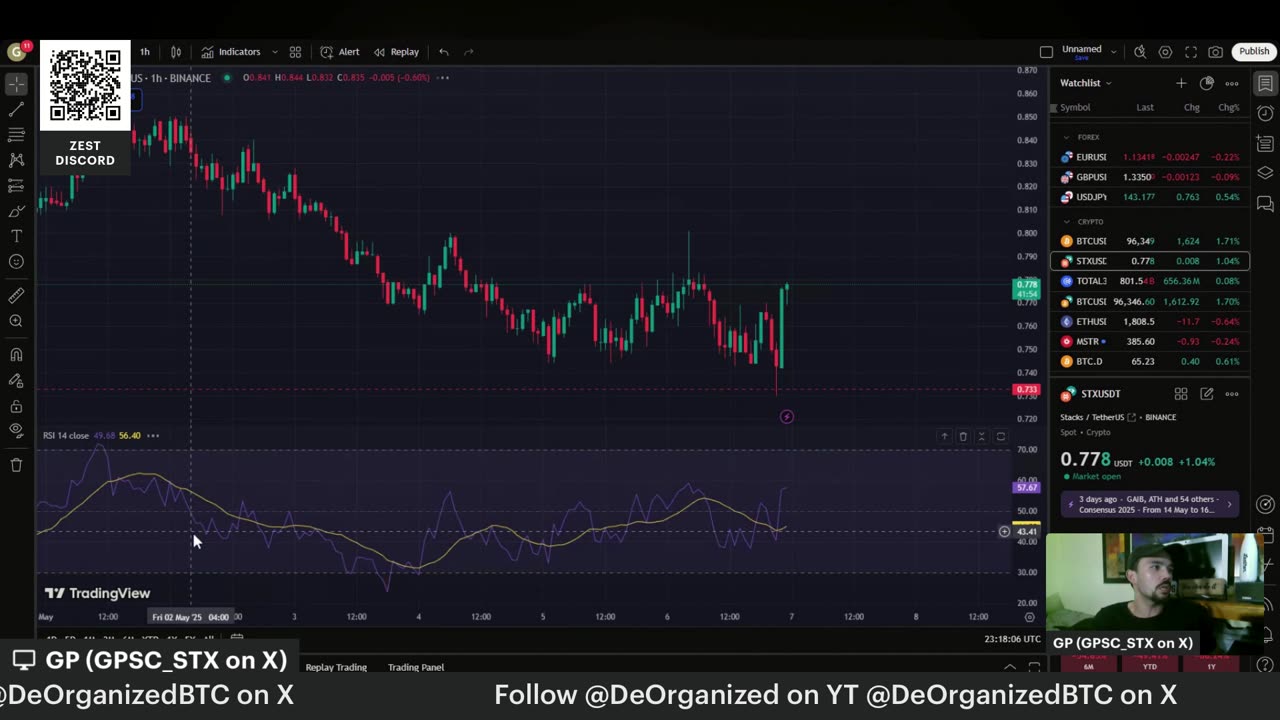Delete the RSI indicator pane
Screen dimensions: 1280x720
(963, 436)
